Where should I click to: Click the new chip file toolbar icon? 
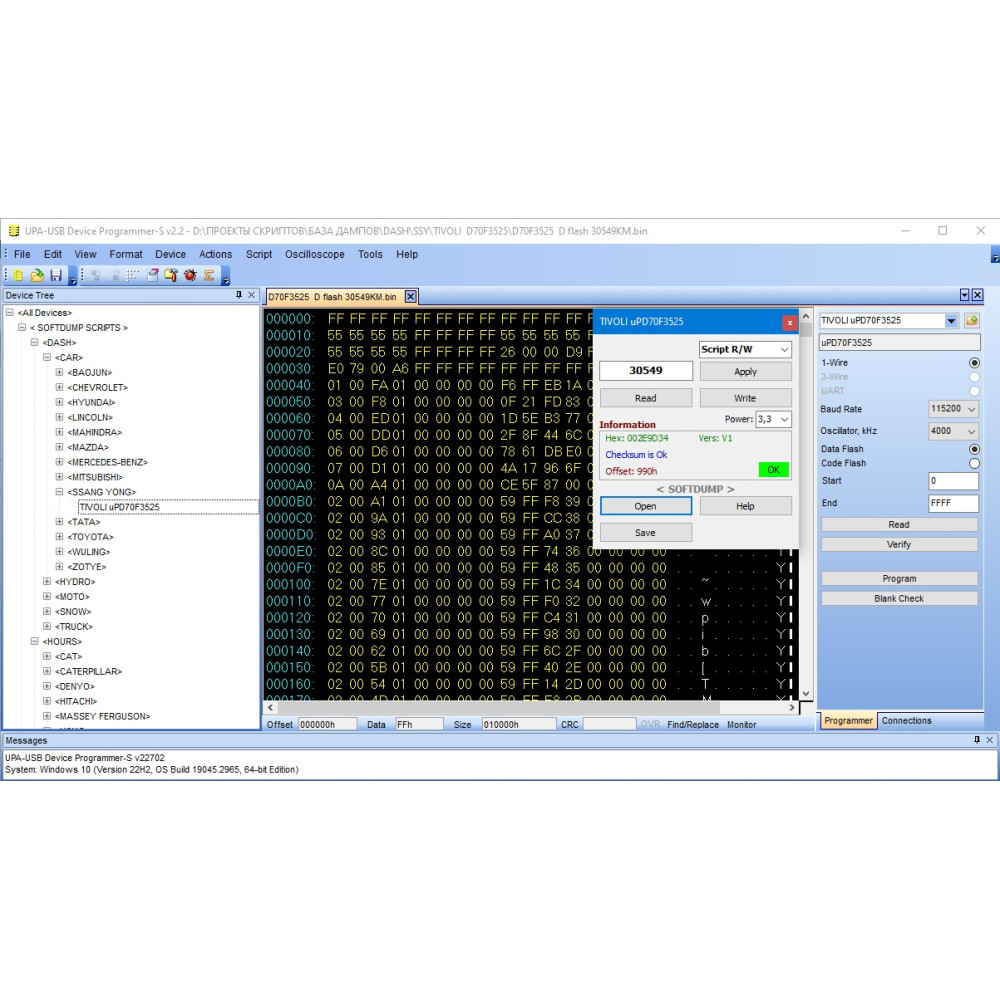tap(18, 276)
